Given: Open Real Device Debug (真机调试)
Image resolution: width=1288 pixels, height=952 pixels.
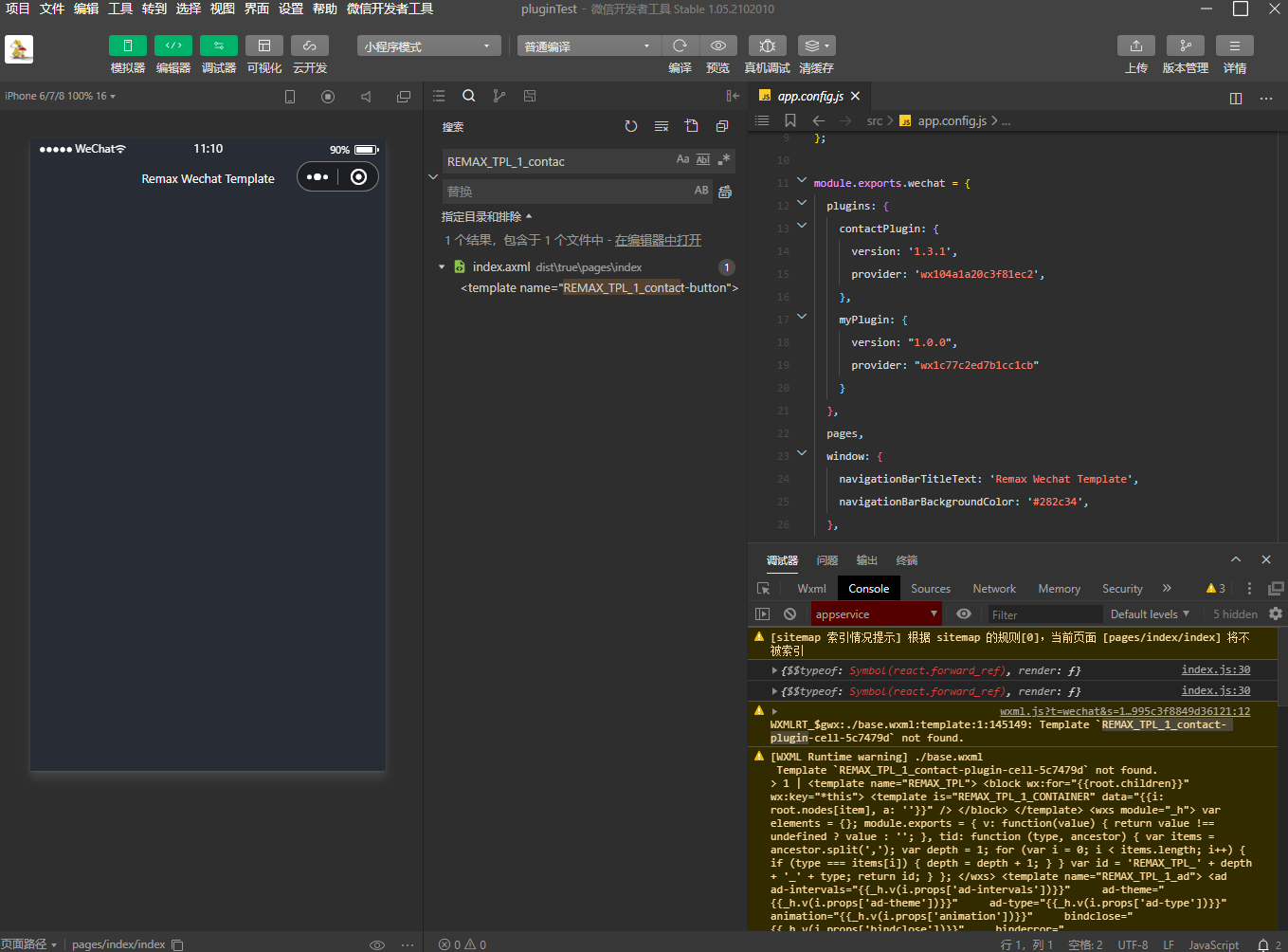Looking at the screenshot, I should coord(767,46).
